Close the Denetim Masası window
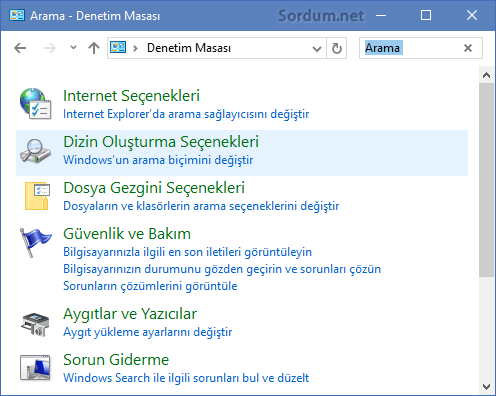This screenshot has width=496, height=396. pos(472,15)
